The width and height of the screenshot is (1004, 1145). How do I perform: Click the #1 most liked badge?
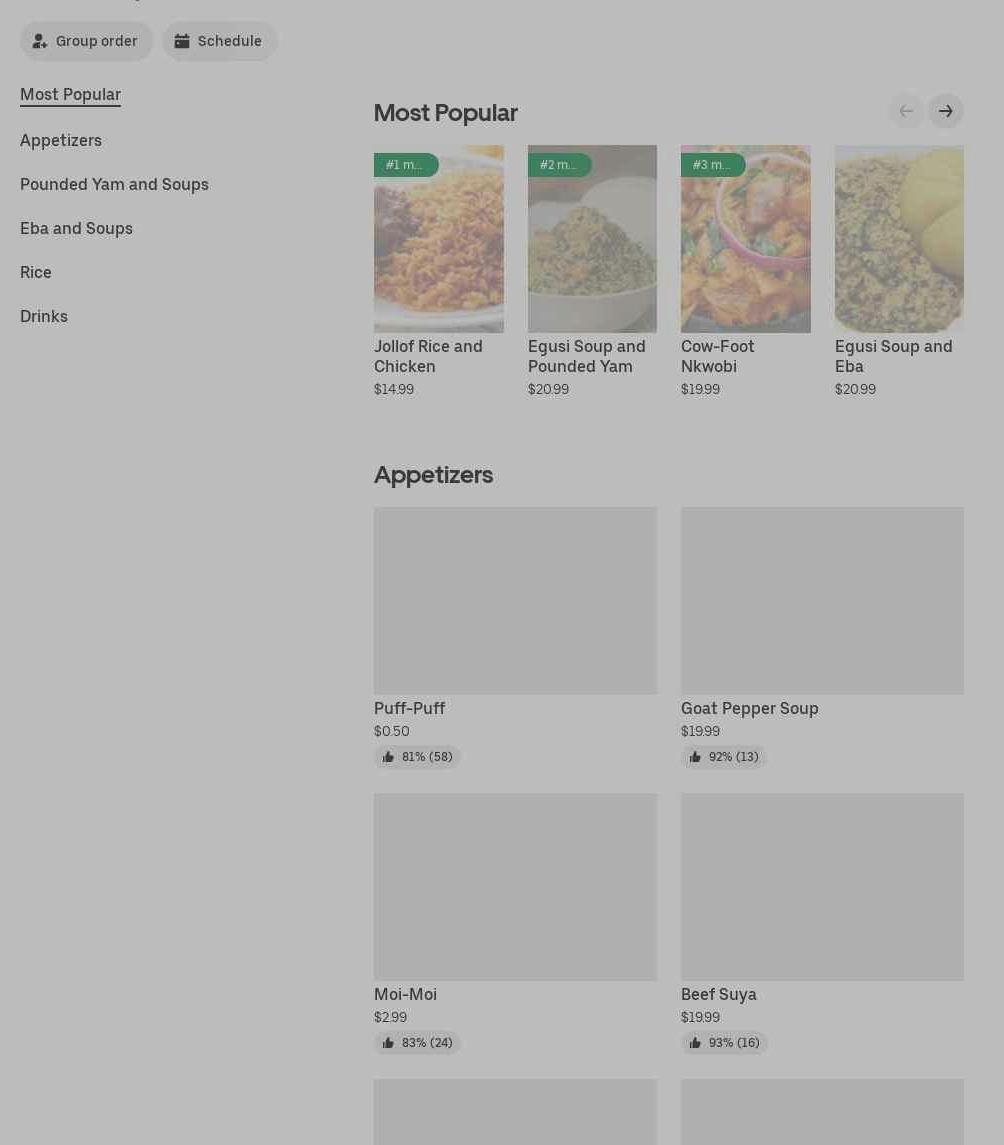pos(405,165)
